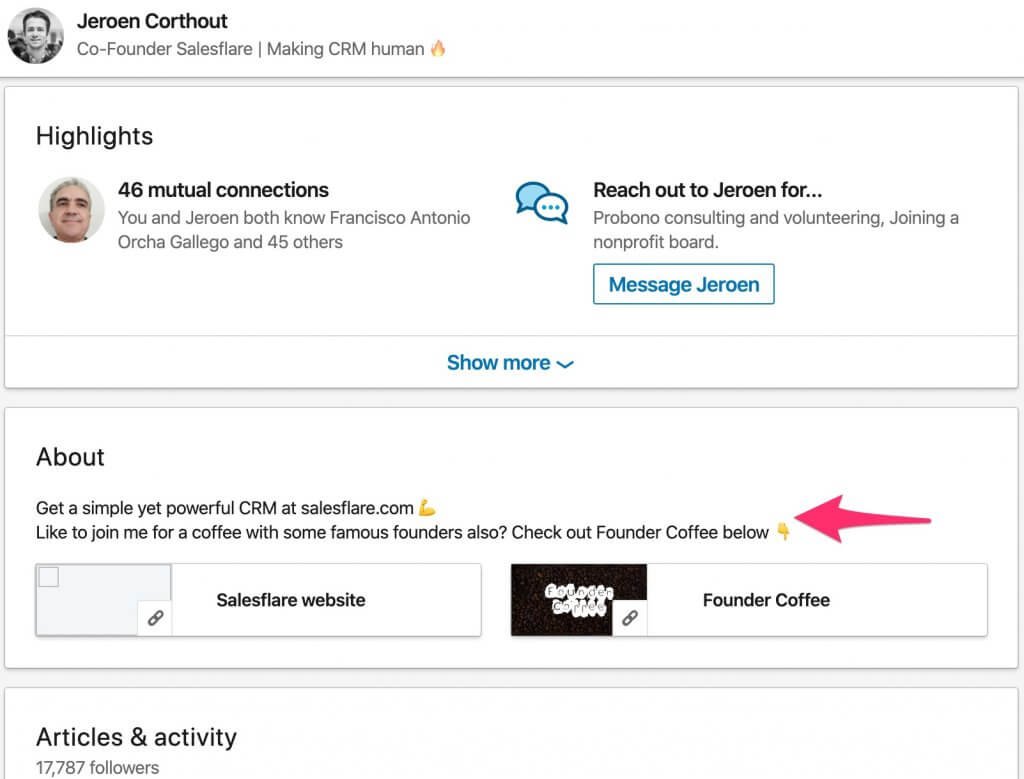
Task: Click the Message Jeroen button
Action: pyautogui.click(x=684, y=284)
